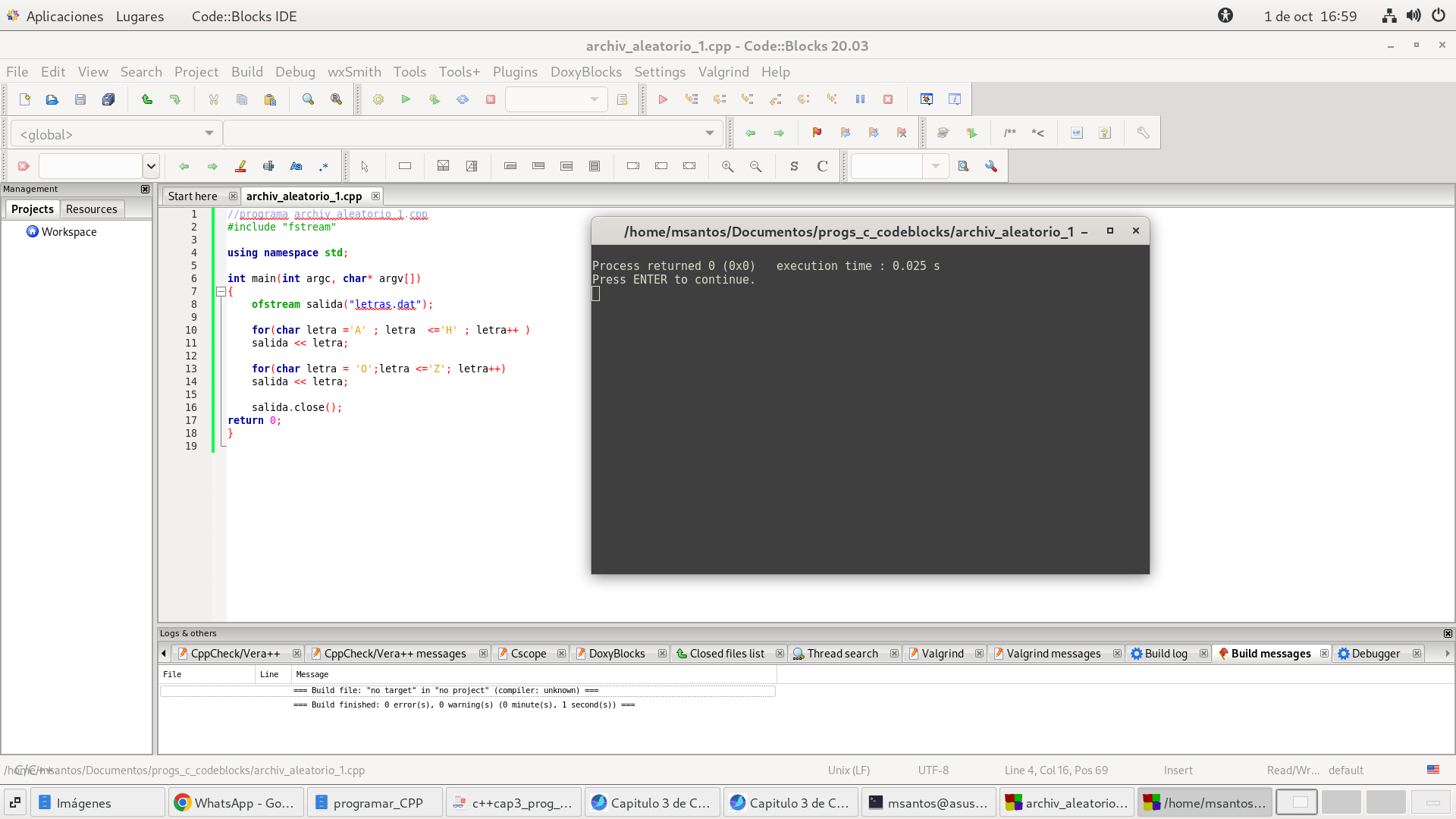
Task: Click the Find magnifier icon
Action: [308, 99]
